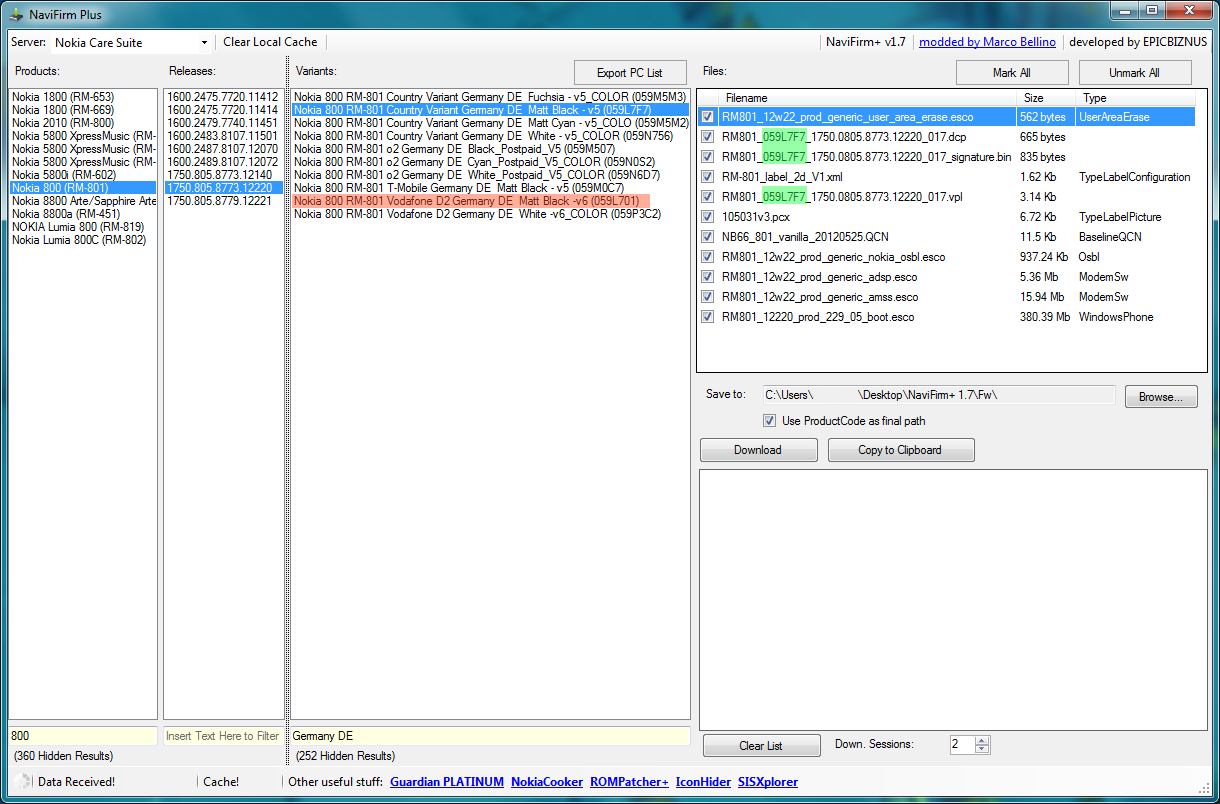The image size is (1220, 804).
Task: Select variant T-Mobile Germany Matt Black (059M0C7)
Action: tap(490, 188)
